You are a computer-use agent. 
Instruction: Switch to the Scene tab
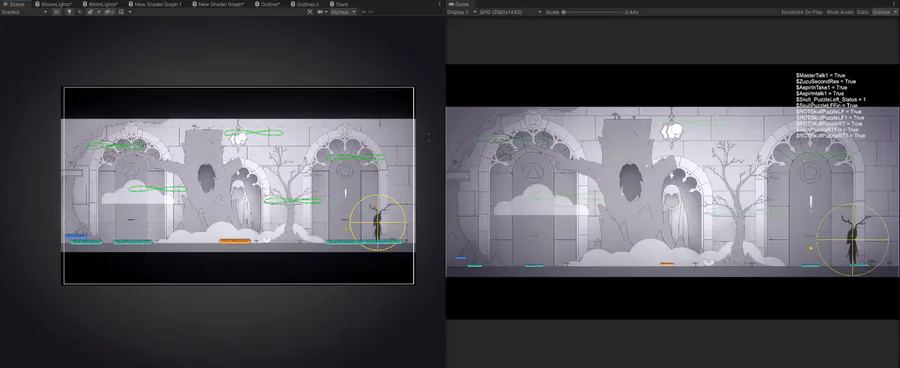click(16, 4)
